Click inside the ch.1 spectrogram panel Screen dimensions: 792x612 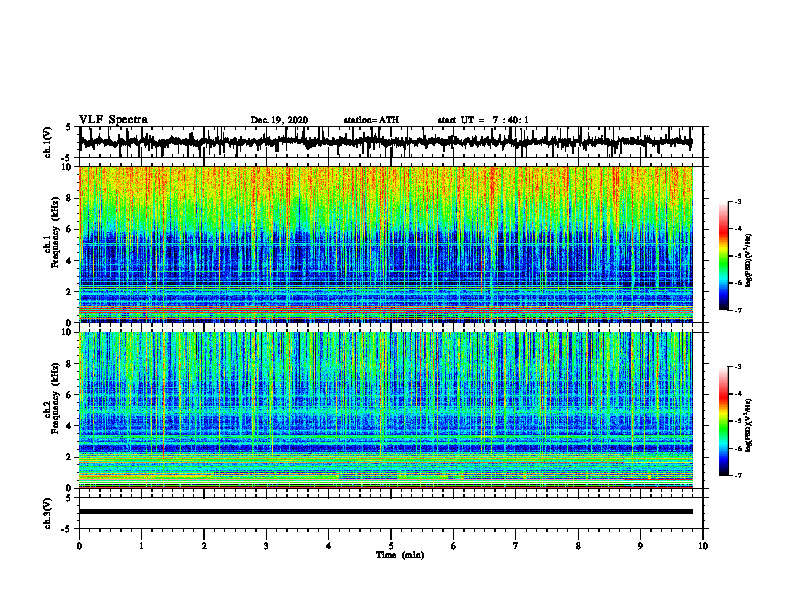tap(385, 244)
